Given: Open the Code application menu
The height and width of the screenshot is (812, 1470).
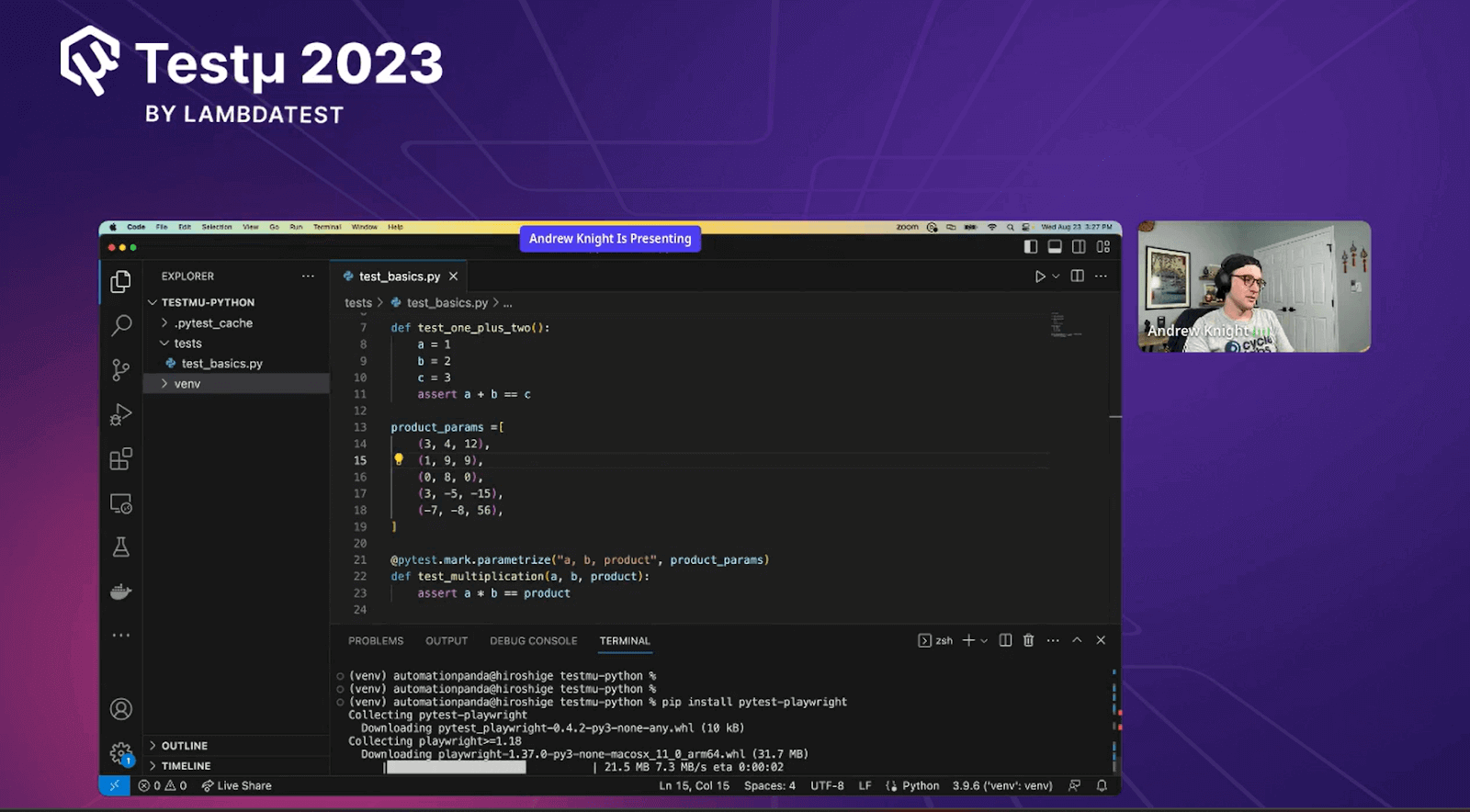Looking at the screenshot, I should (136, 227).
